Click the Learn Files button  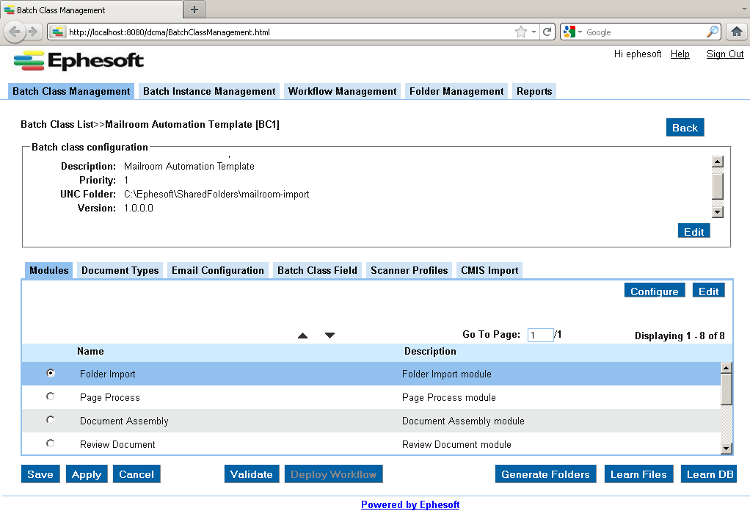639,474
